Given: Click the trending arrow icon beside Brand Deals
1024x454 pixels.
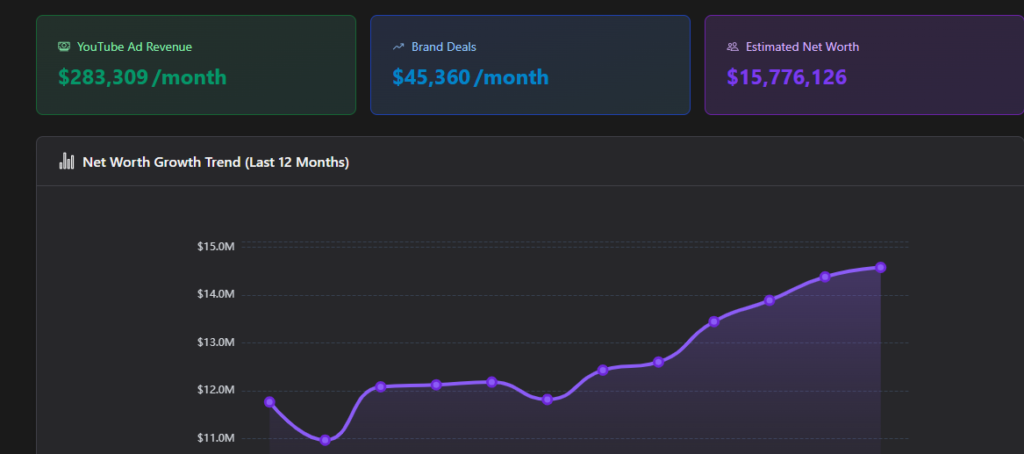Looking at the screenshot, I should (399, 47).
